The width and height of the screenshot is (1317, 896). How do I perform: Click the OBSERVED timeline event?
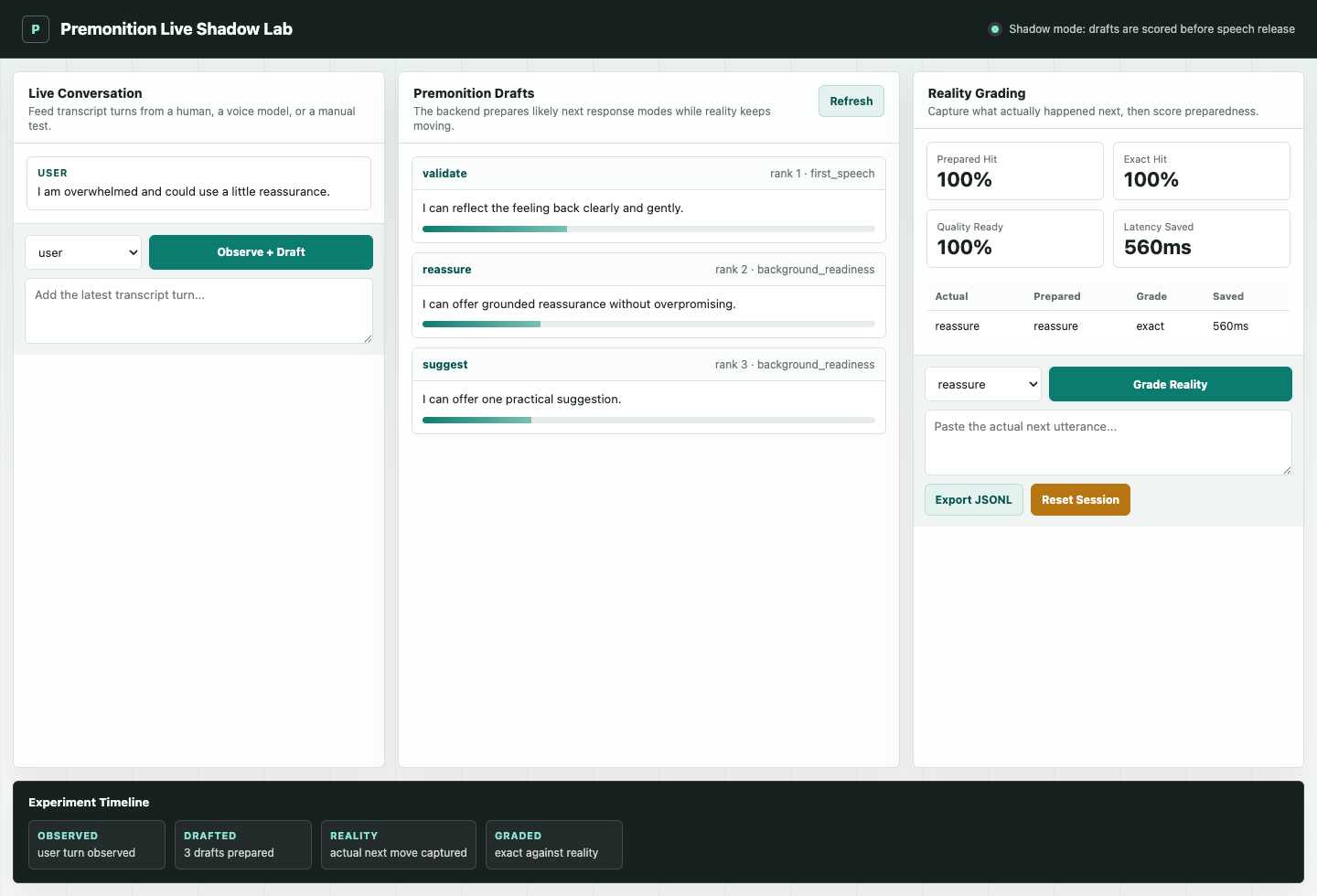pos(97,845)
